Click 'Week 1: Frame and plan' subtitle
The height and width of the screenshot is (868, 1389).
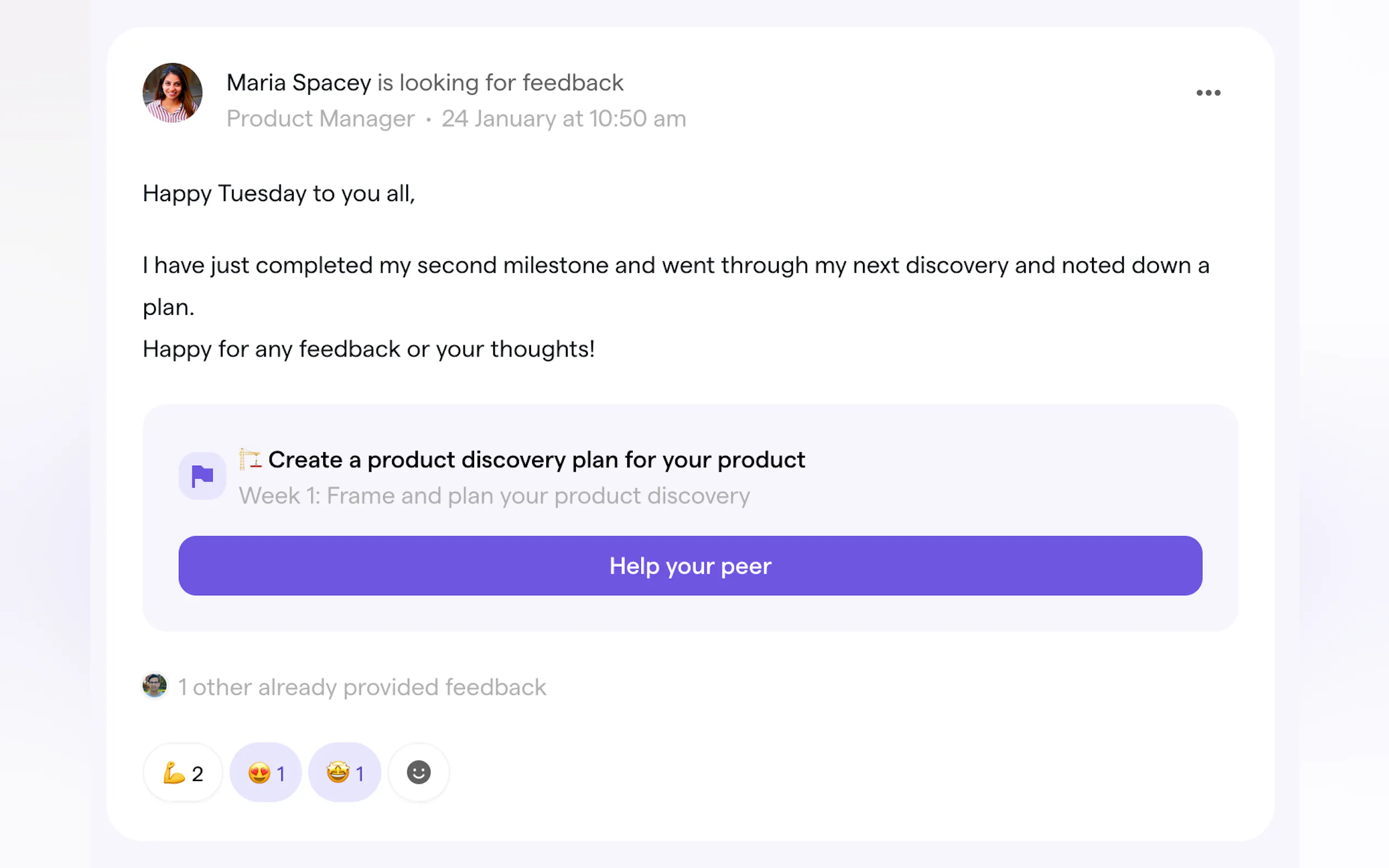coord(494,496)
